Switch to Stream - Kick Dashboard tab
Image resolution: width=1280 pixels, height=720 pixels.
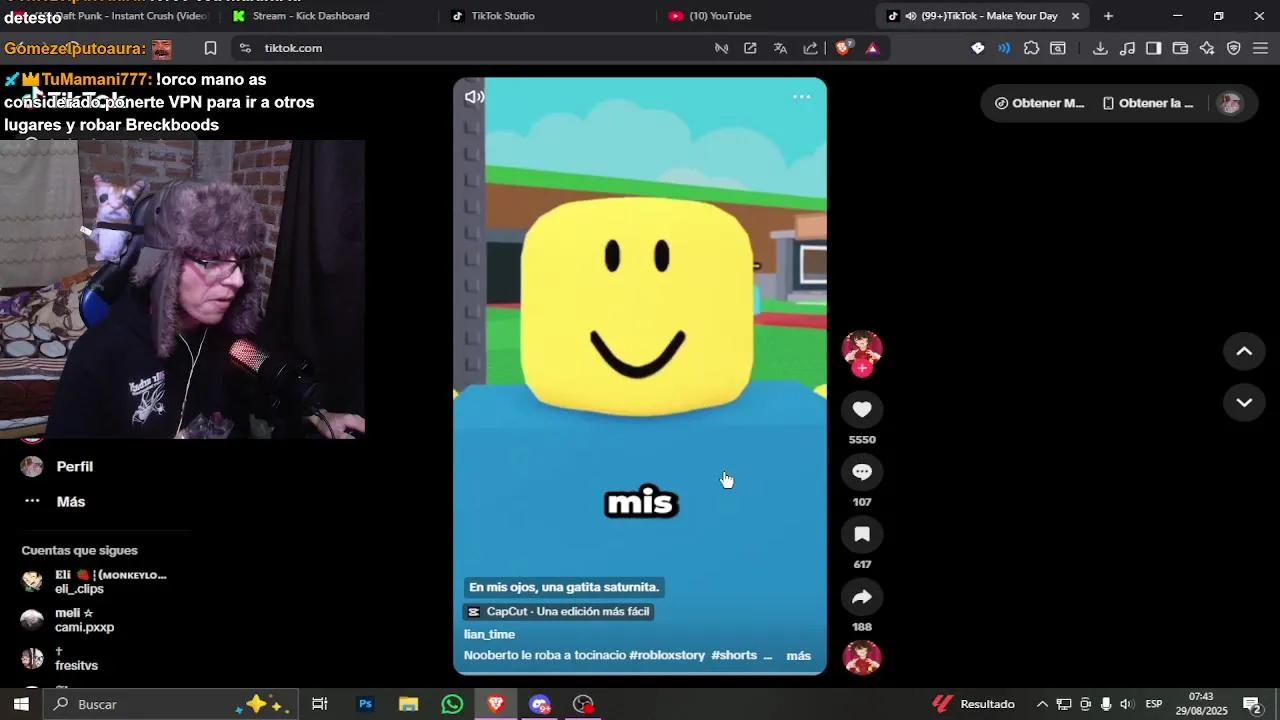[x=310, y=16]
